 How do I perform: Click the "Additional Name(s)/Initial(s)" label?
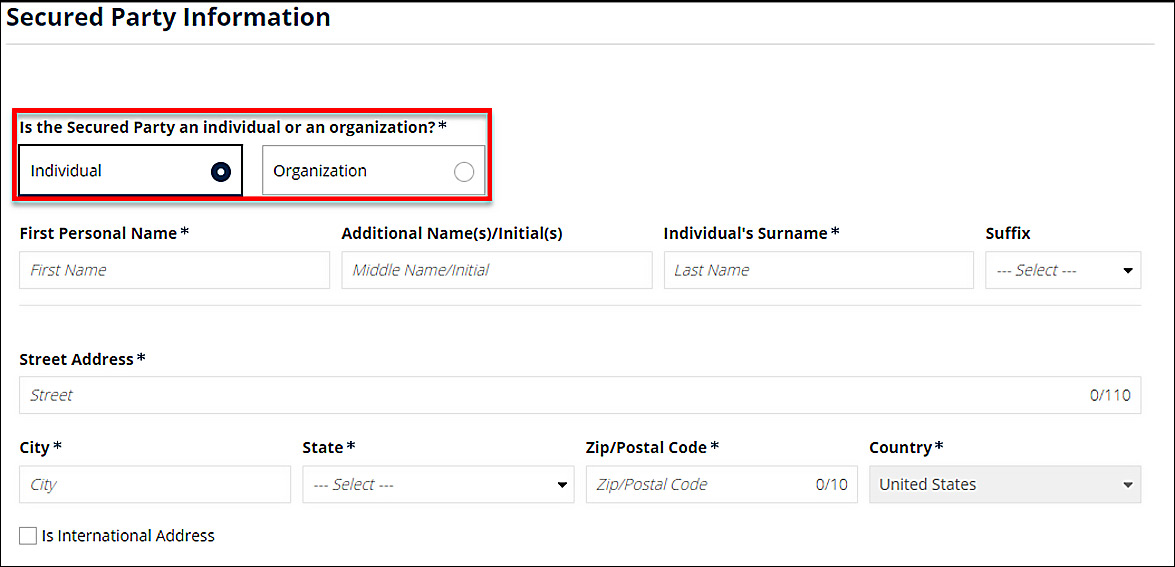(452, 233)
